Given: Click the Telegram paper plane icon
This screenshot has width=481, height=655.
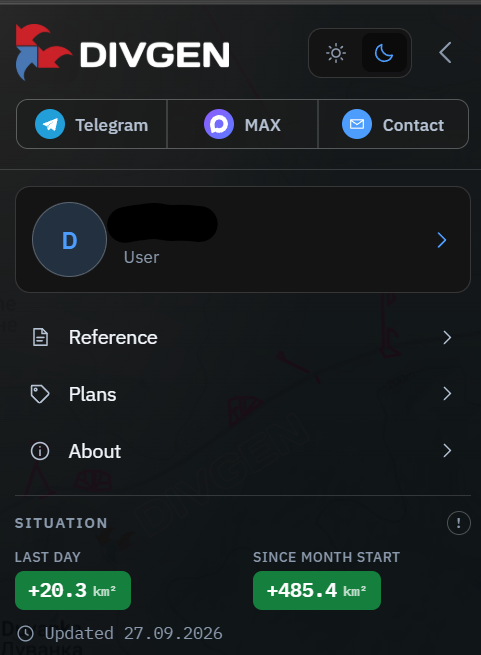Looking at the screenshot, I should tap(50, 124).
